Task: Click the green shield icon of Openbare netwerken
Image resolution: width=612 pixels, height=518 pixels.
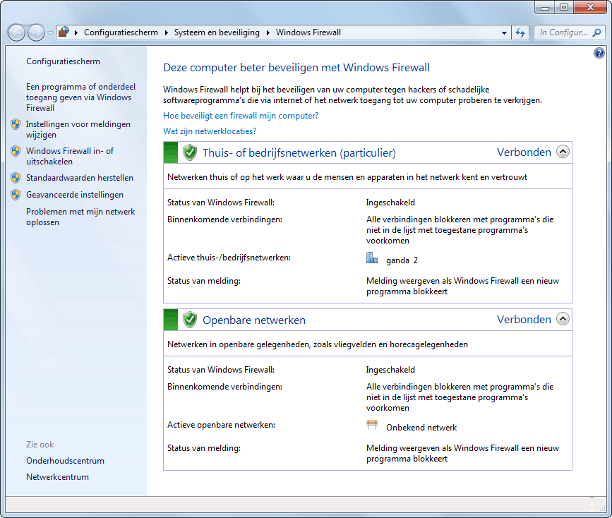Action: (190, 320)
